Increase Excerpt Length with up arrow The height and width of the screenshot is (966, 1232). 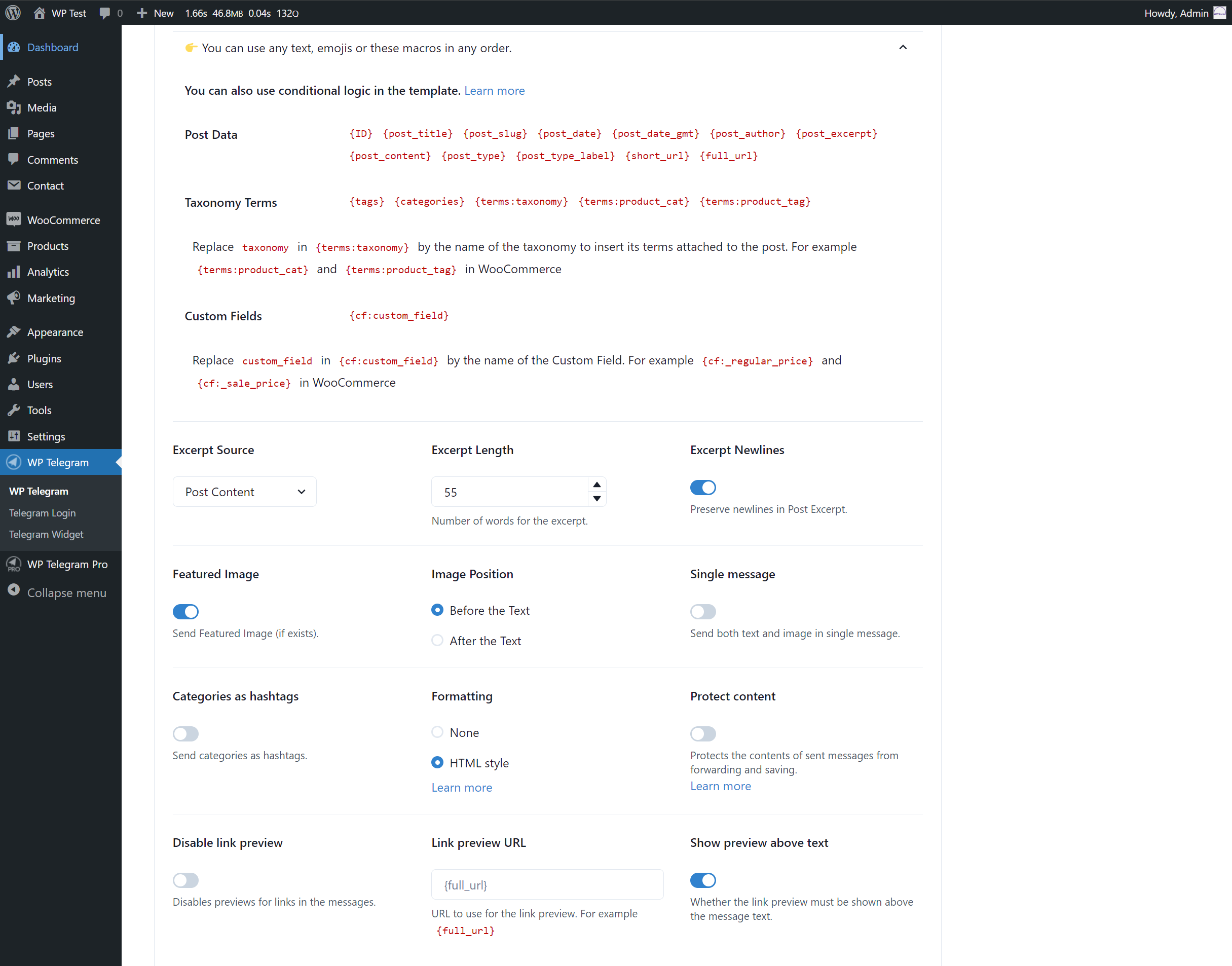(x=596, y=485)
